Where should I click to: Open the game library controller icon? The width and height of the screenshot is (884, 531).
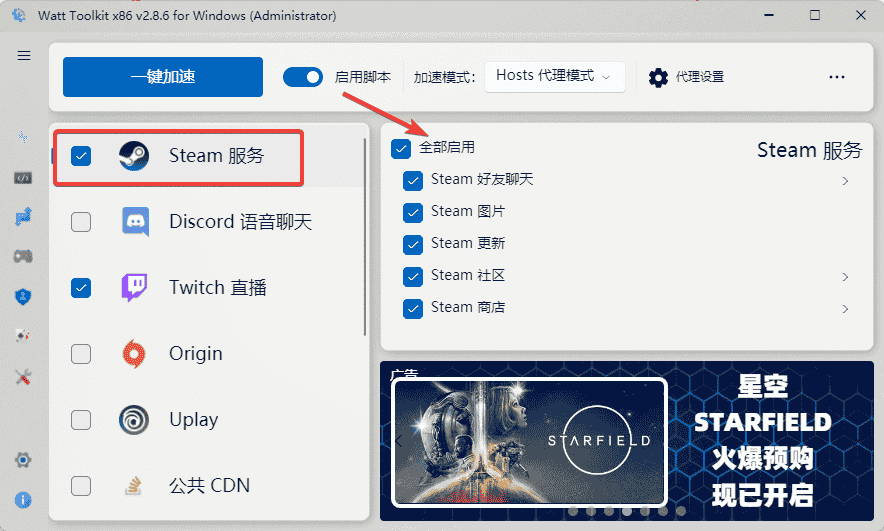[x=23, y=256]
